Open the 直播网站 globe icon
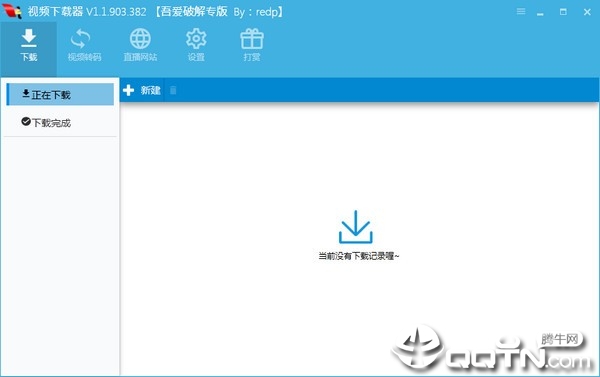600x377 pixels. [140, 39]
